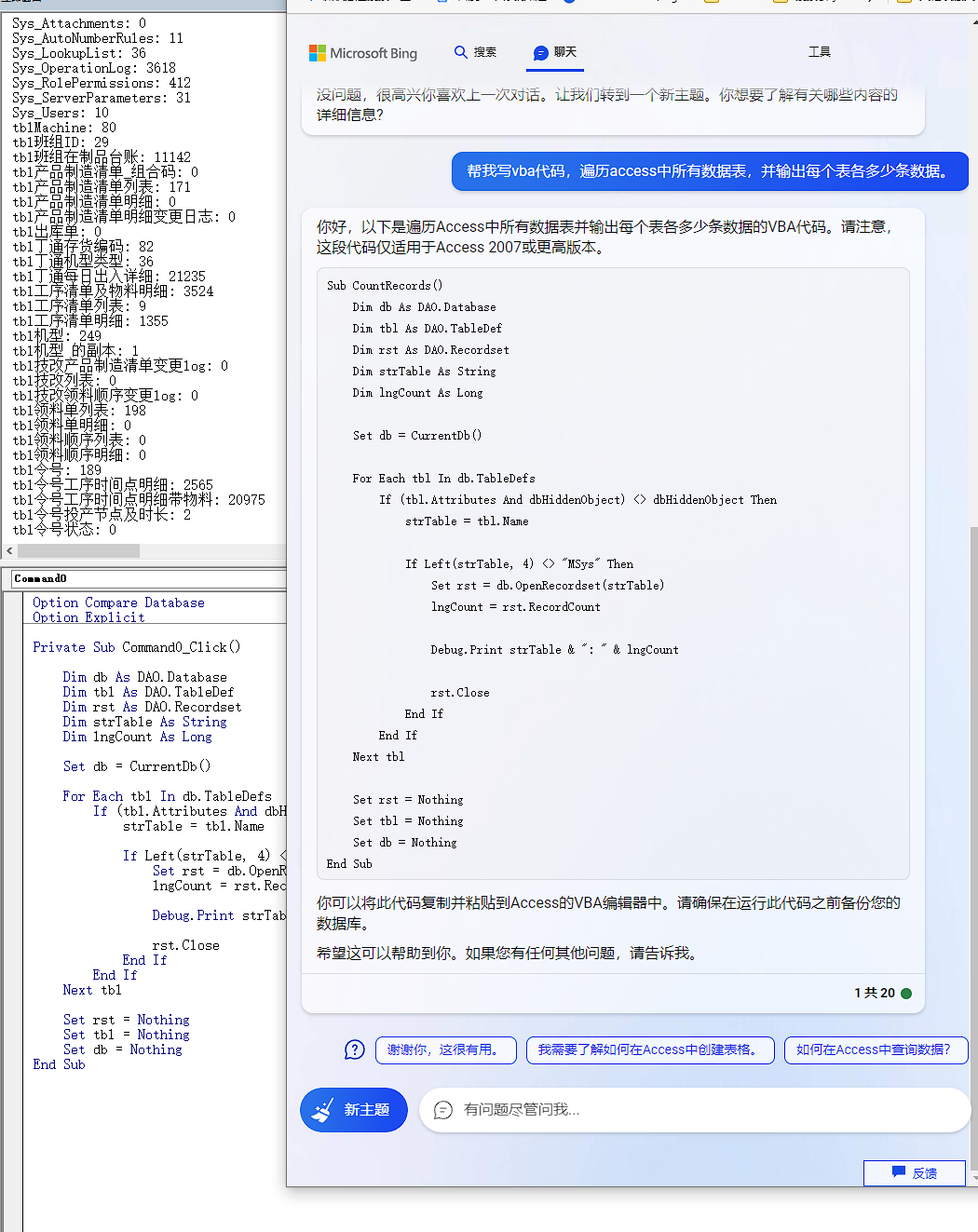The image size is (978, 1232).
Task: Click End Sub in Bing's code block
Action: click(349, 864)
